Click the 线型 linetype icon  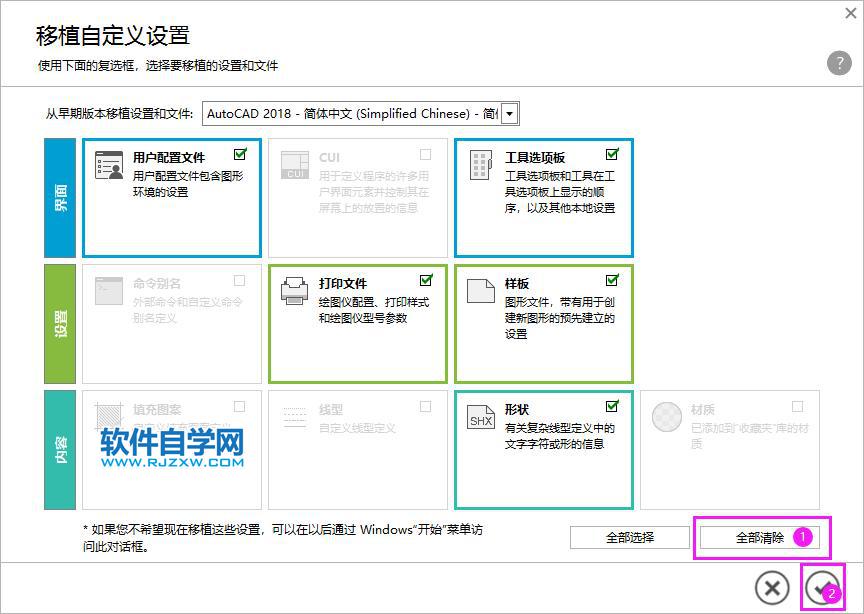(x=294, y=415)
